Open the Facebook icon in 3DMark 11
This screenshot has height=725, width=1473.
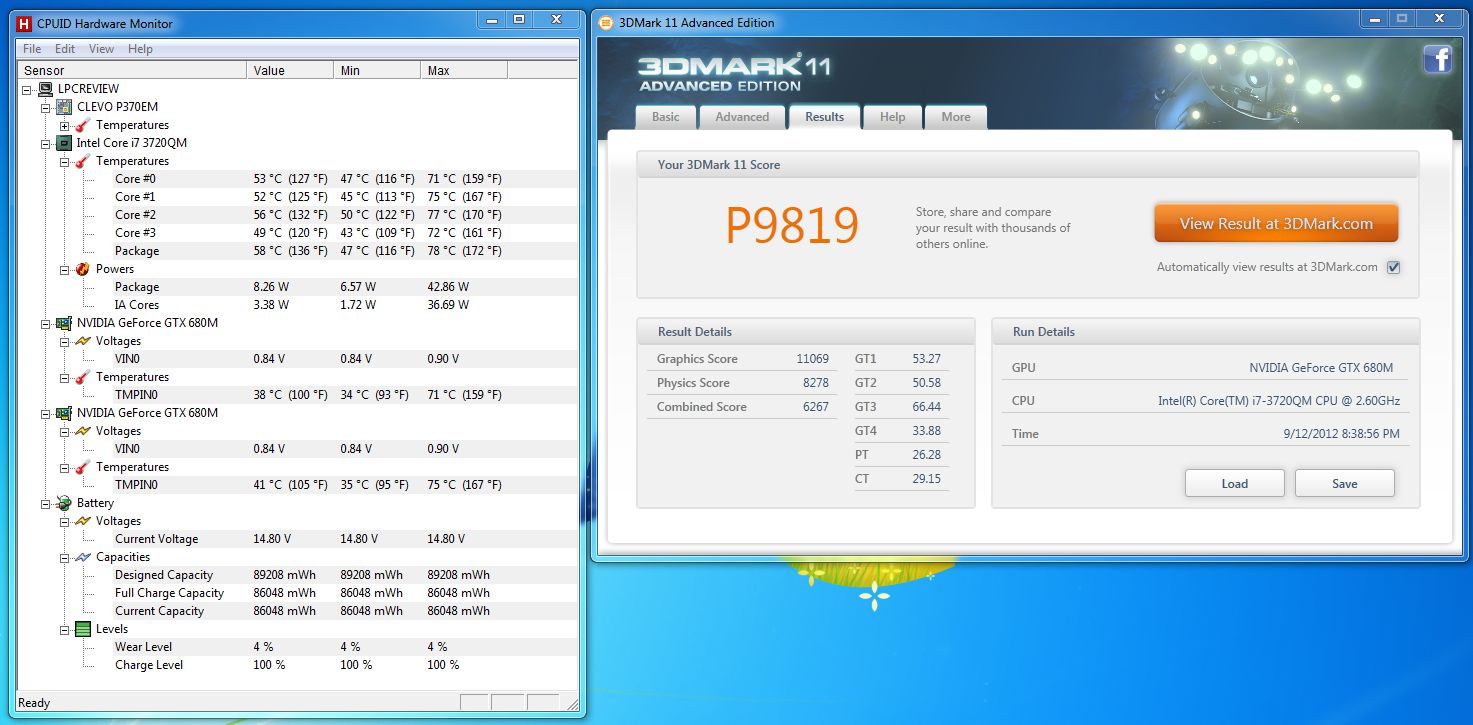coord(1437,60)
